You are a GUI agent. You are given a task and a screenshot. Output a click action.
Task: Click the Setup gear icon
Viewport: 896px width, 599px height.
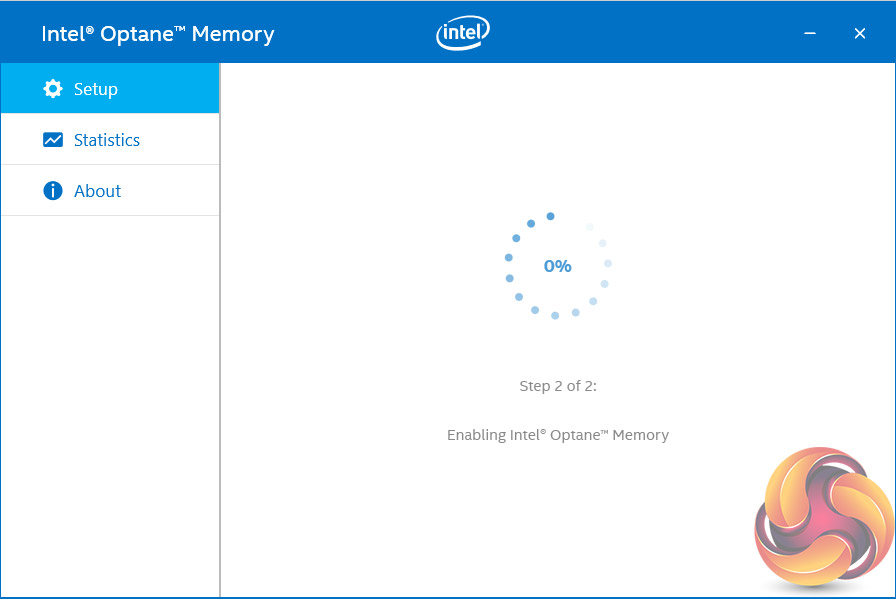pyautogui.click(x=53, y=89)
